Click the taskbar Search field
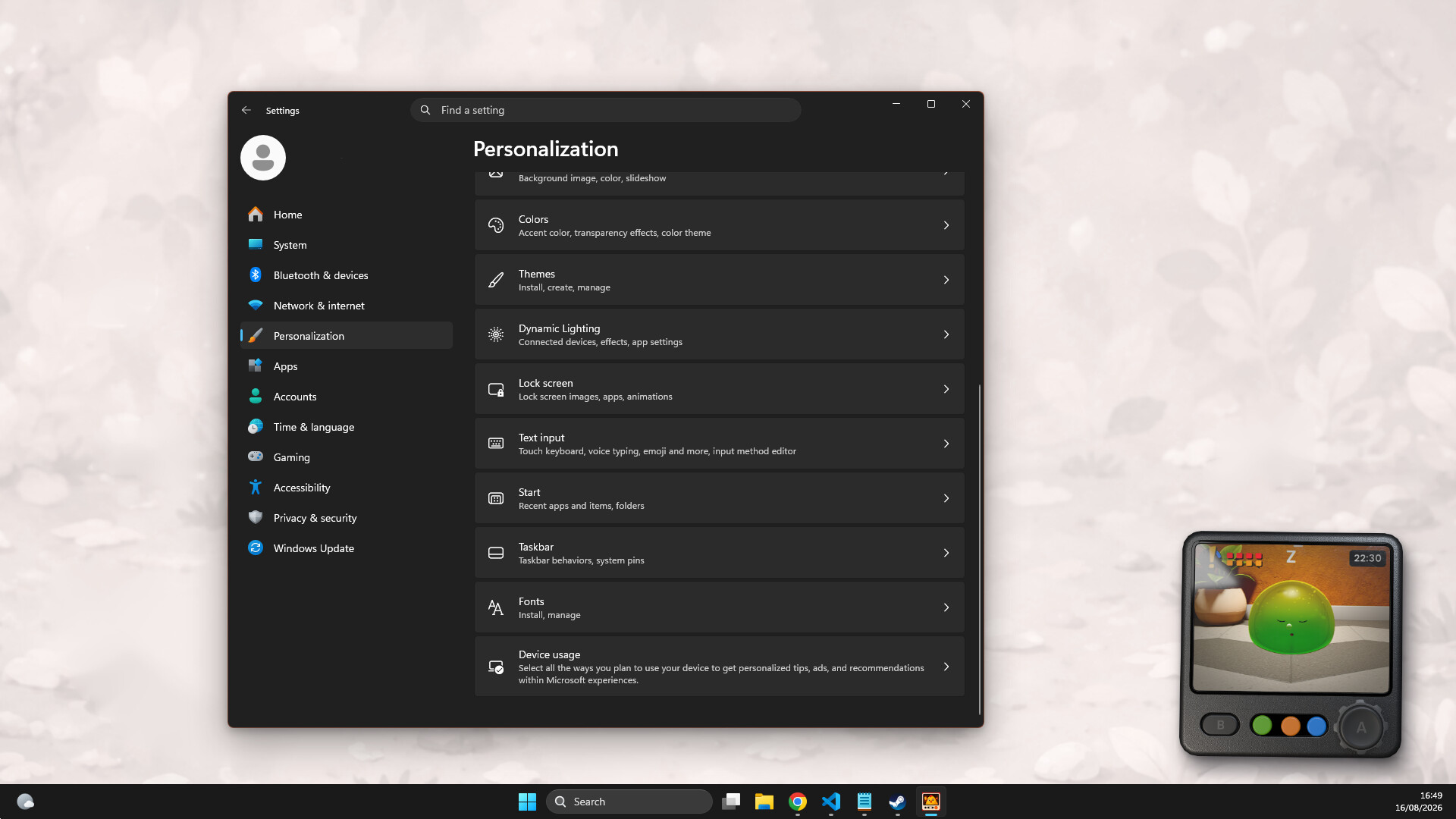 coord(629,802)
